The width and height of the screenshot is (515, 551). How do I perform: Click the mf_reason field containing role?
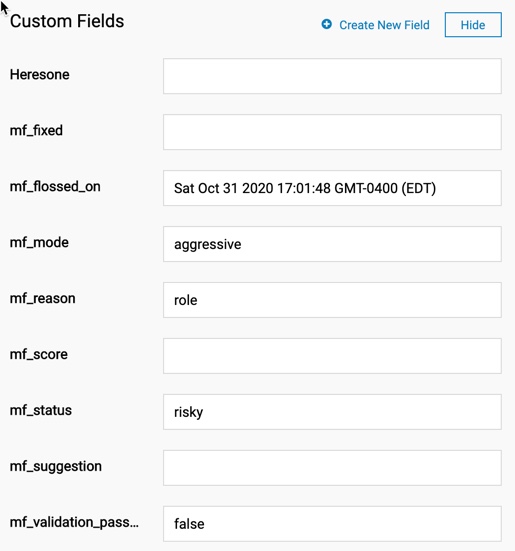pos(332,300)
